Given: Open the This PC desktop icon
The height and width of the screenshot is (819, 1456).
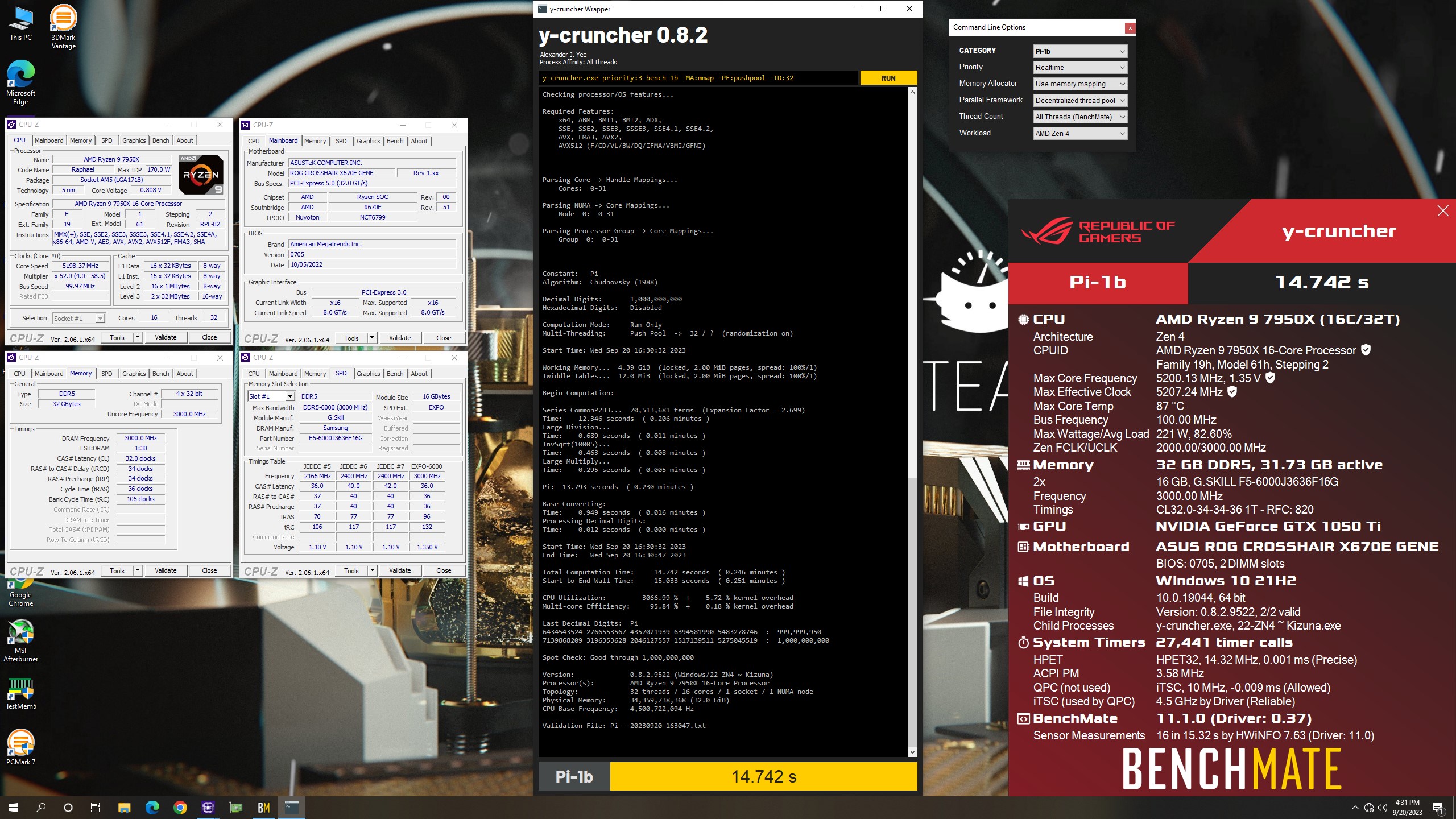Looking at the screenshot, I should (20, 23).
